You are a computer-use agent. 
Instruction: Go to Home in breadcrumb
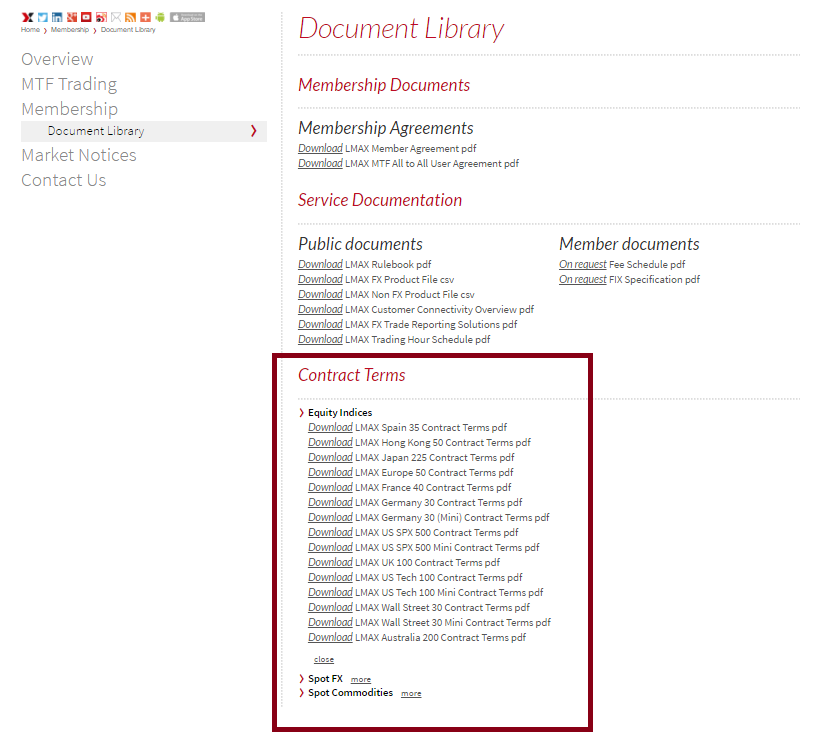coord(30,30)
